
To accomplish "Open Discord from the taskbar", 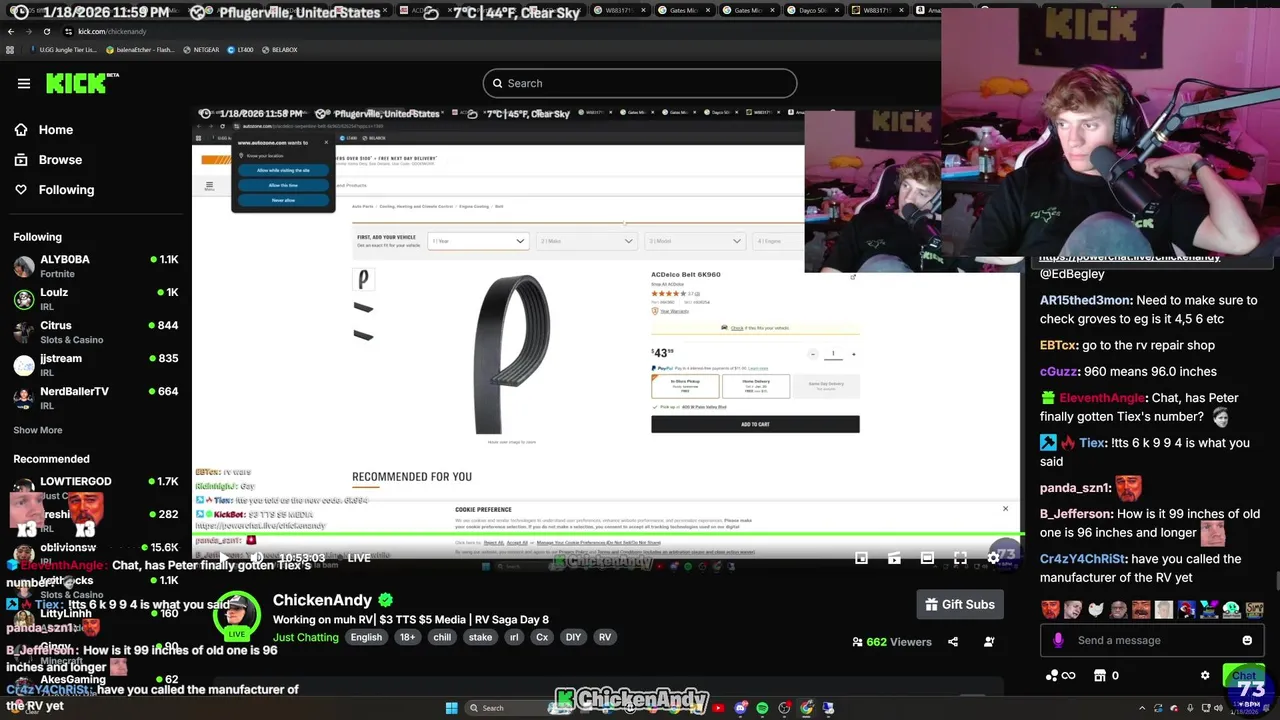I will pos(740,708).
